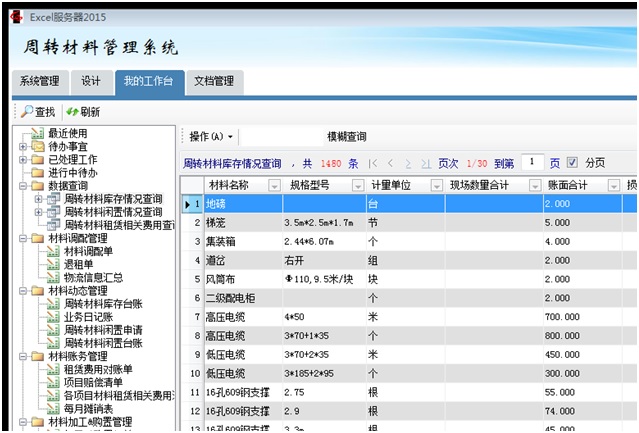Click the 查找 search magnifier icon
Image resolution: width=639 pixels, height=433 pixels.
coord(26,112)
